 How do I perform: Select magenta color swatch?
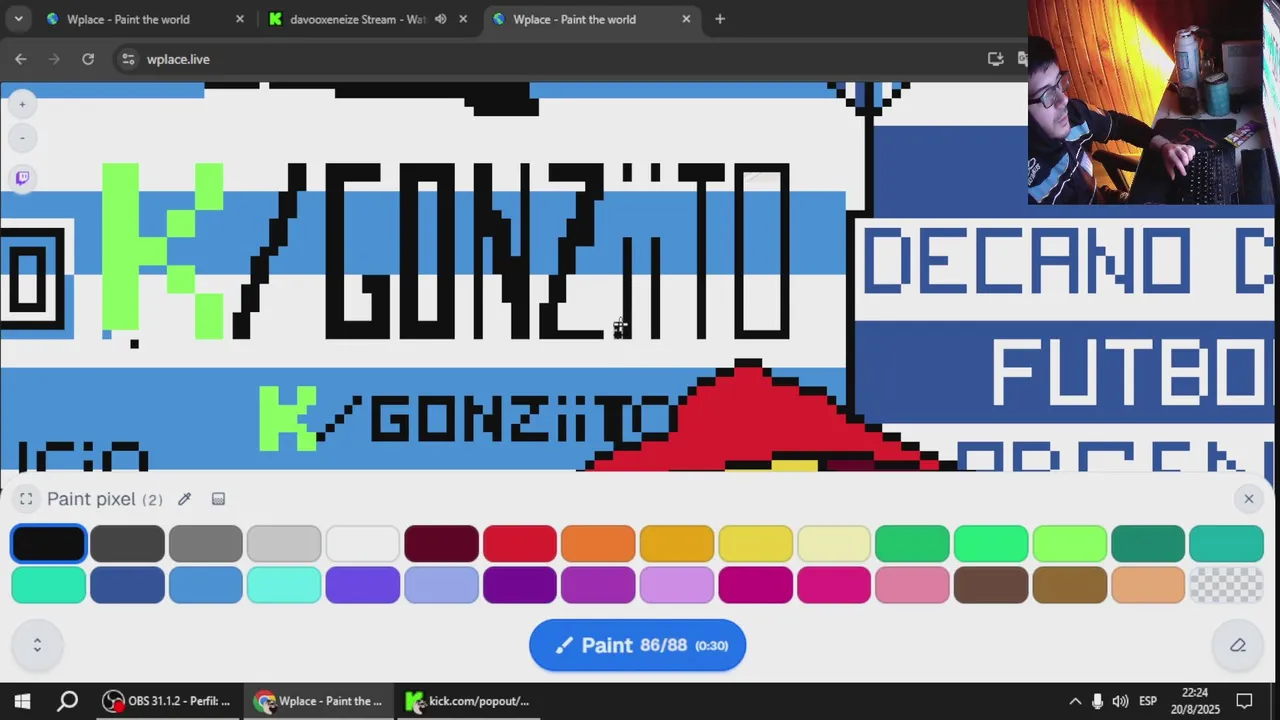[755, 585]
